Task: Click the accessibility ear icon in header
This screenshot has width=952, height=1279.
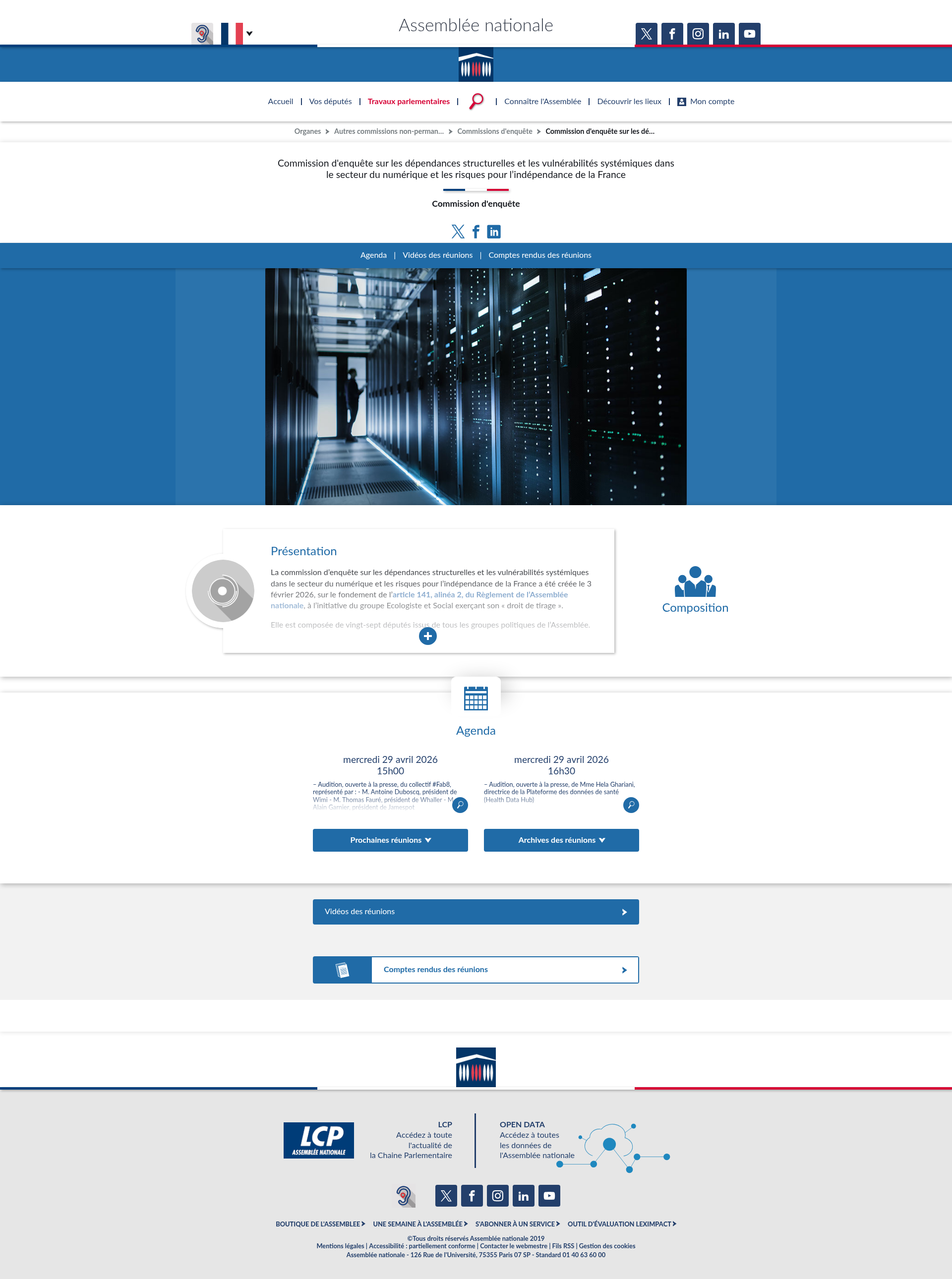Action: click(202, 33)
